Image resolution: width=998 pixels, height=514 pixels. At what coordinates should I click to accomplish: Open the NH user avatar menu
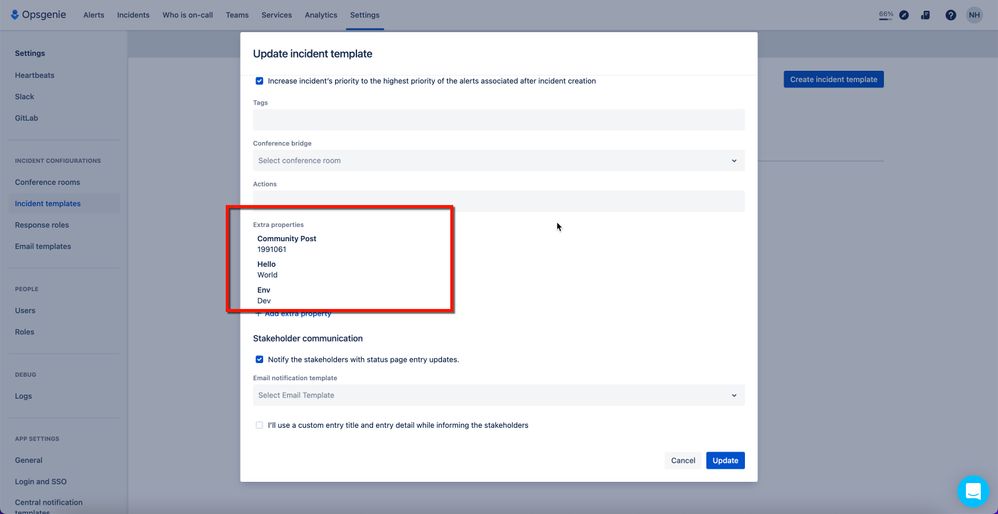coord(974,15)
